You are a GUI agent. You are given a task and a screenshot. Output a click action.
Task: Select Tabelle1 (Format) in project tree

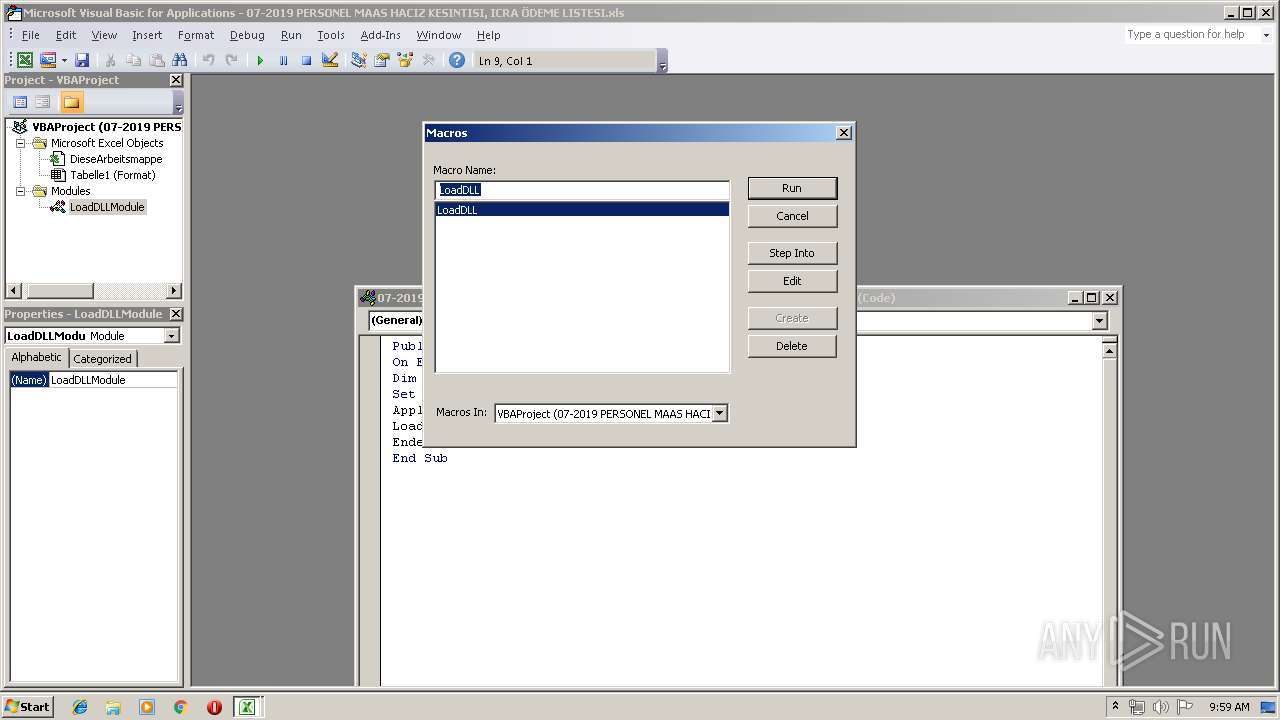(x=112, y=175)
